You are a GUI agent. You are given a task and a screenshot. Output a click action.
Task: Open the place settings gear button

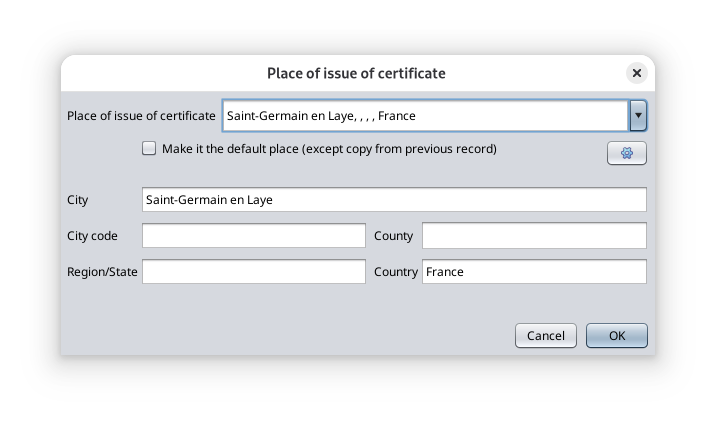[x=626, y=153]
